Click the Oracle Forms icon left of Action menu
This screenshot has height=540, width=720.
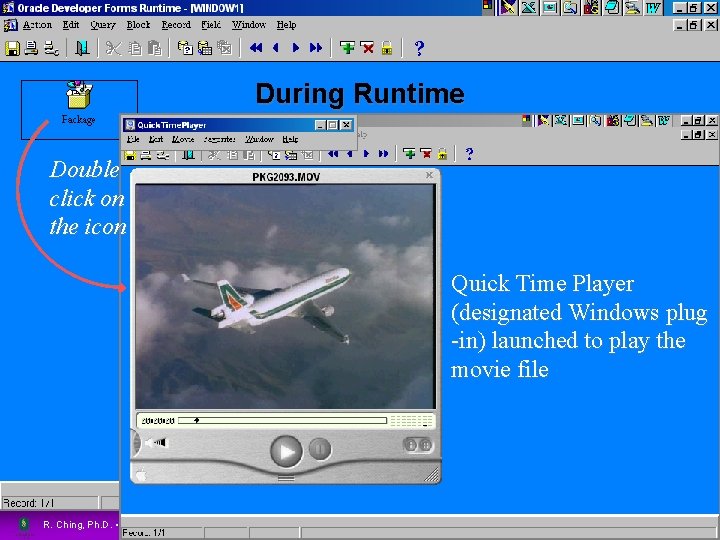pyautogui.click(x=10, y=25)
